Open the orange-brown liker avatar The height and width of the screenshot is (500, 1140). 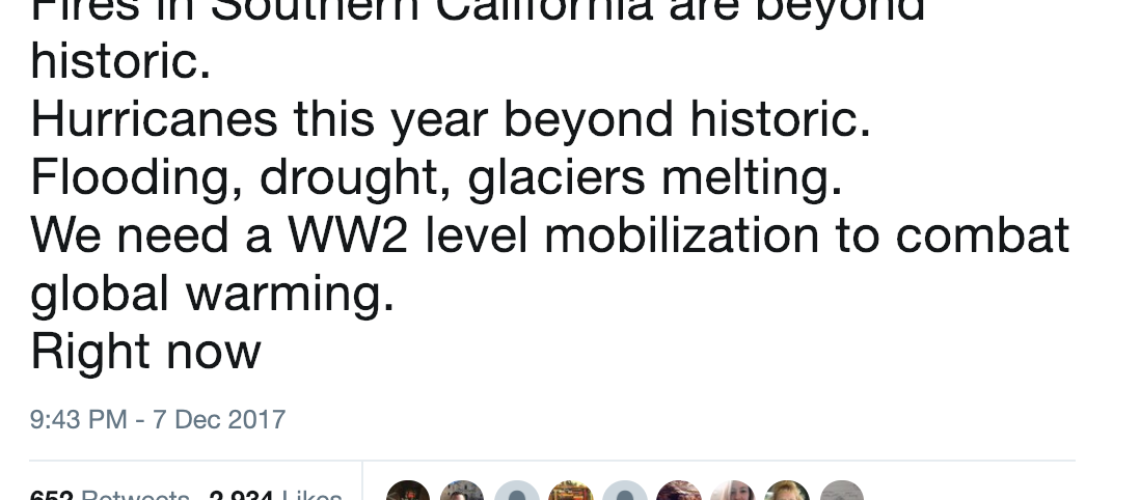pos(570,491)
